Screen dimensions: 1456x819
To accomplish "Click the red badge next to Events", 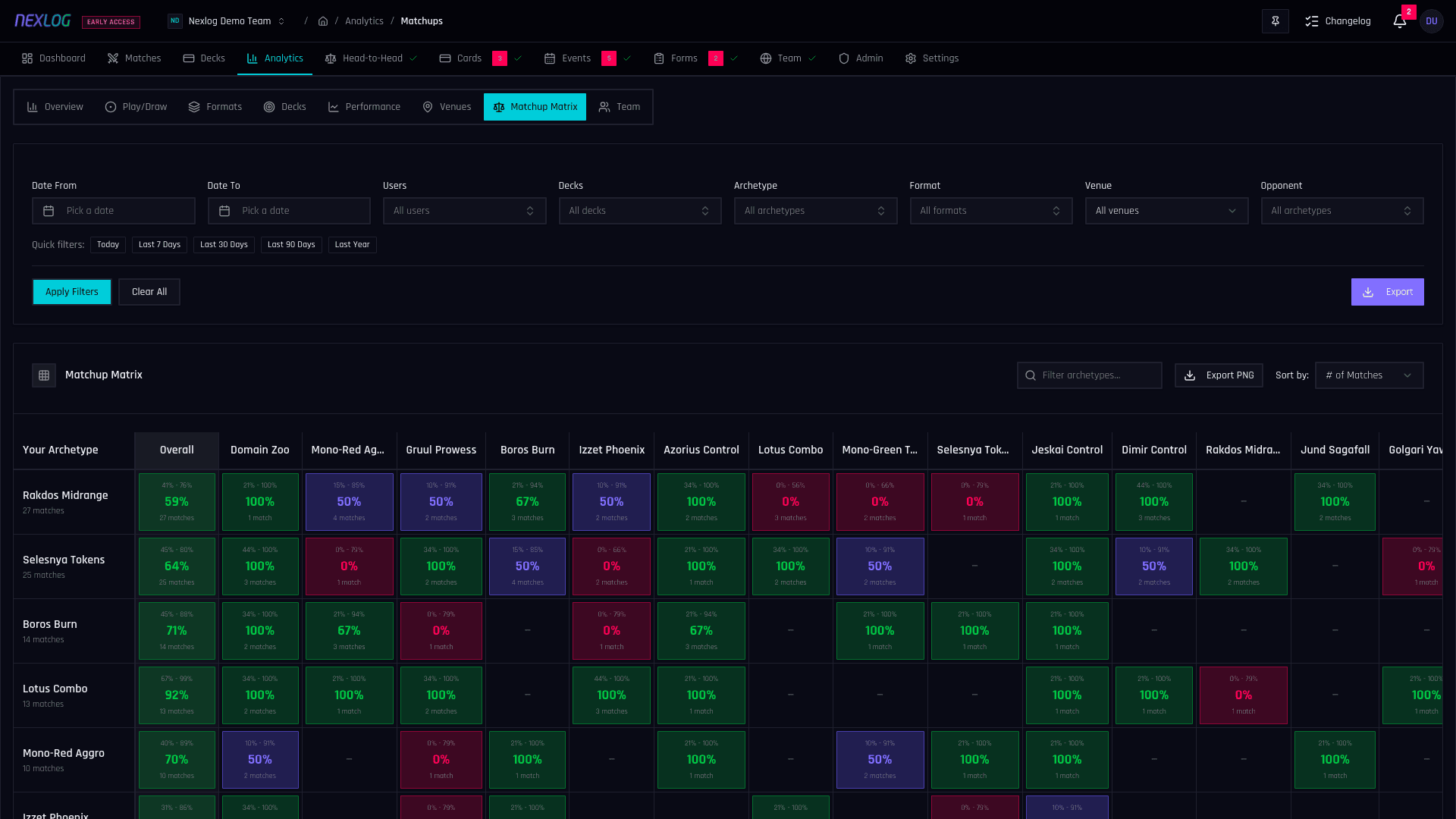I will [x=609, y=58].
